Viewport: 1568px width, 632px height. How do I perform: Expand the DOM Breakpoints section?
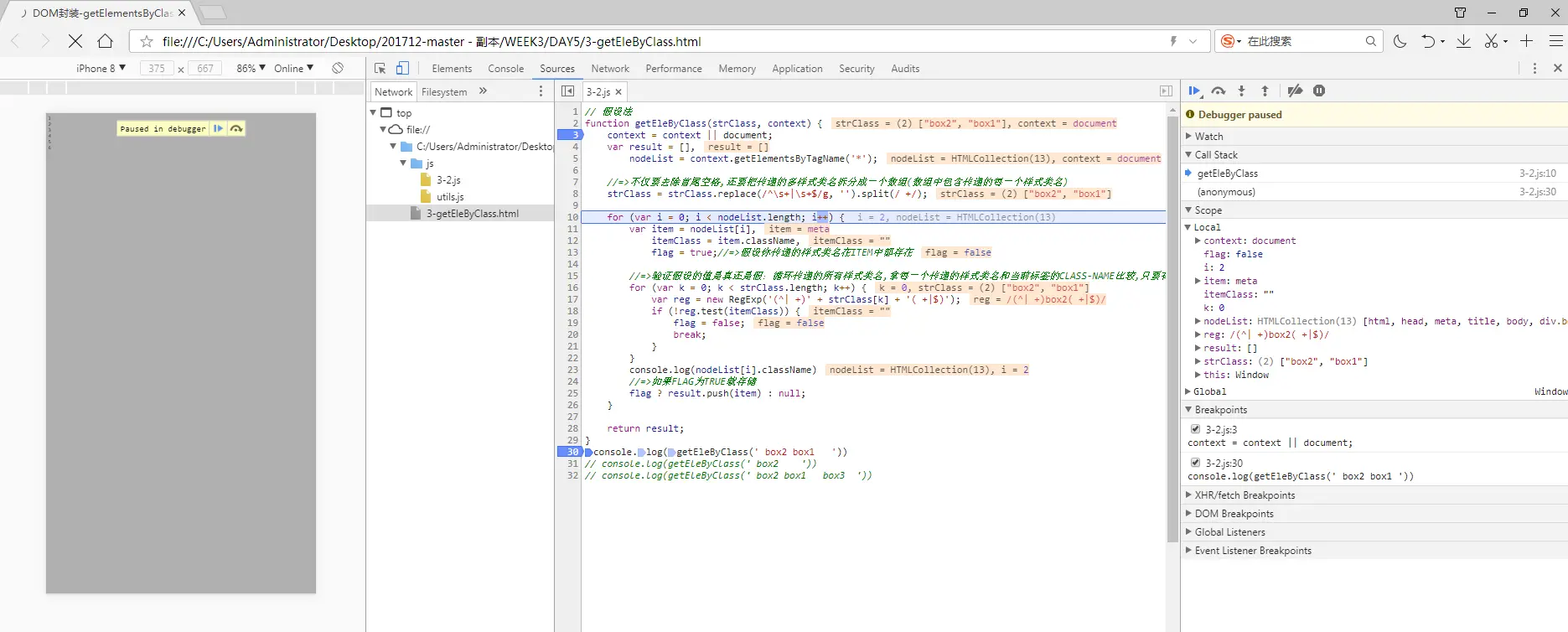(x=1234, y=514)
